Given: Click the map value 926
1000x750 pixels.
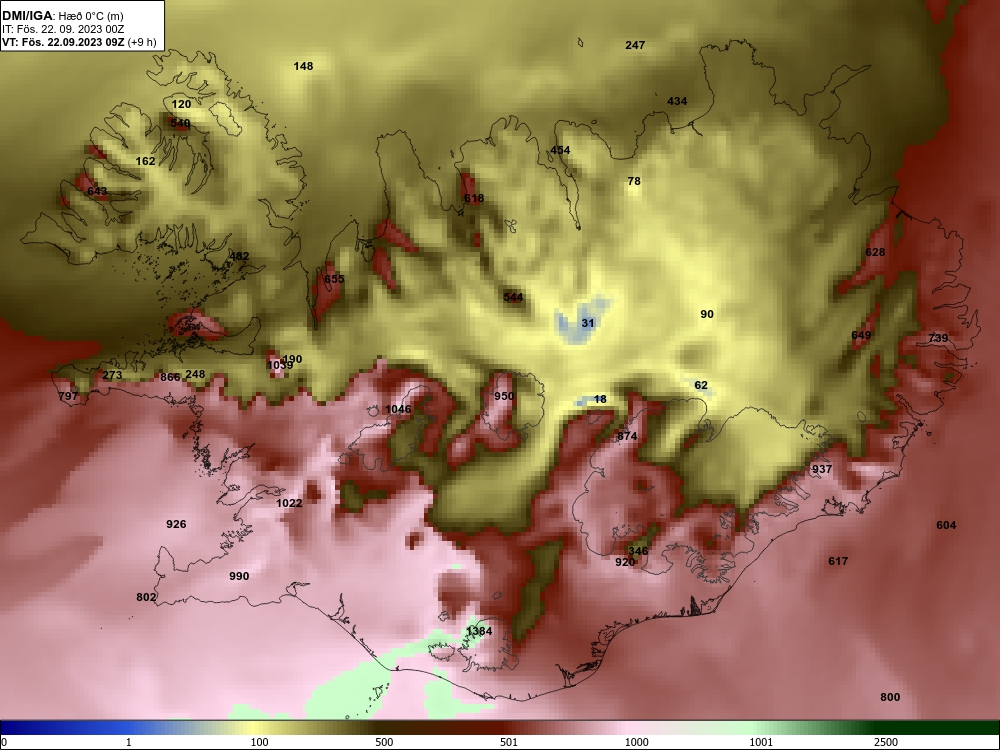Looking at the screenshot, I should click(176, 524).
